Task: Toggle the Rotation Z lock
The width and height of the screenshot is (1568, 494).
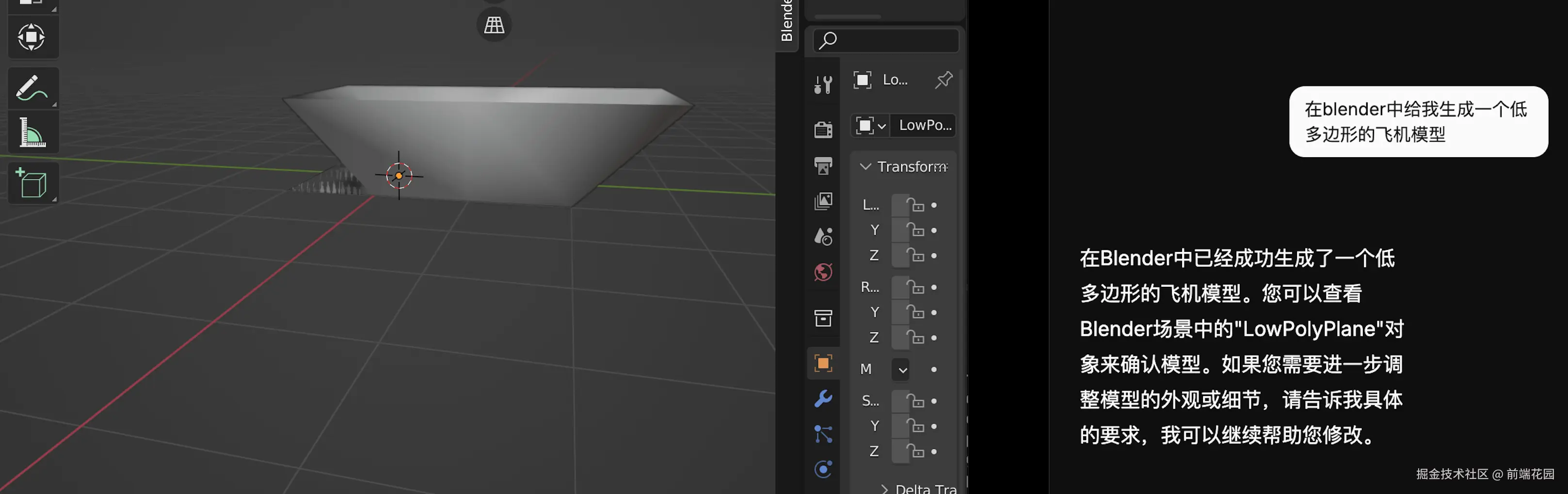Action: (x=915, y=338)
